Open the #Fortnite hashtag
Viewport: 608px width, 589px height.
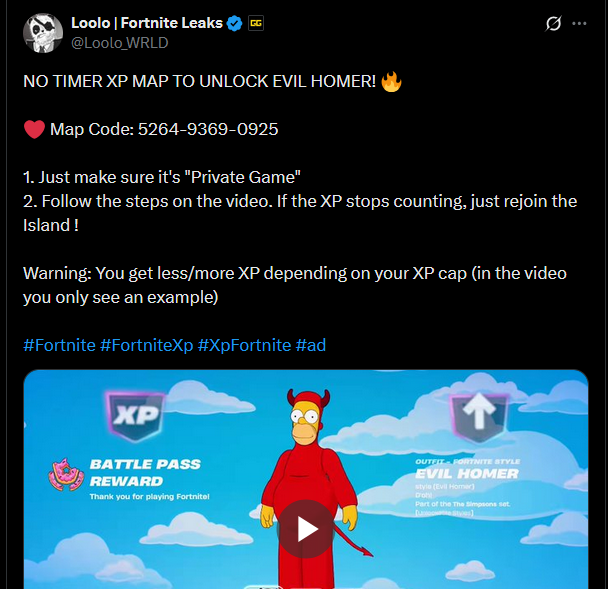click(59, 345)
